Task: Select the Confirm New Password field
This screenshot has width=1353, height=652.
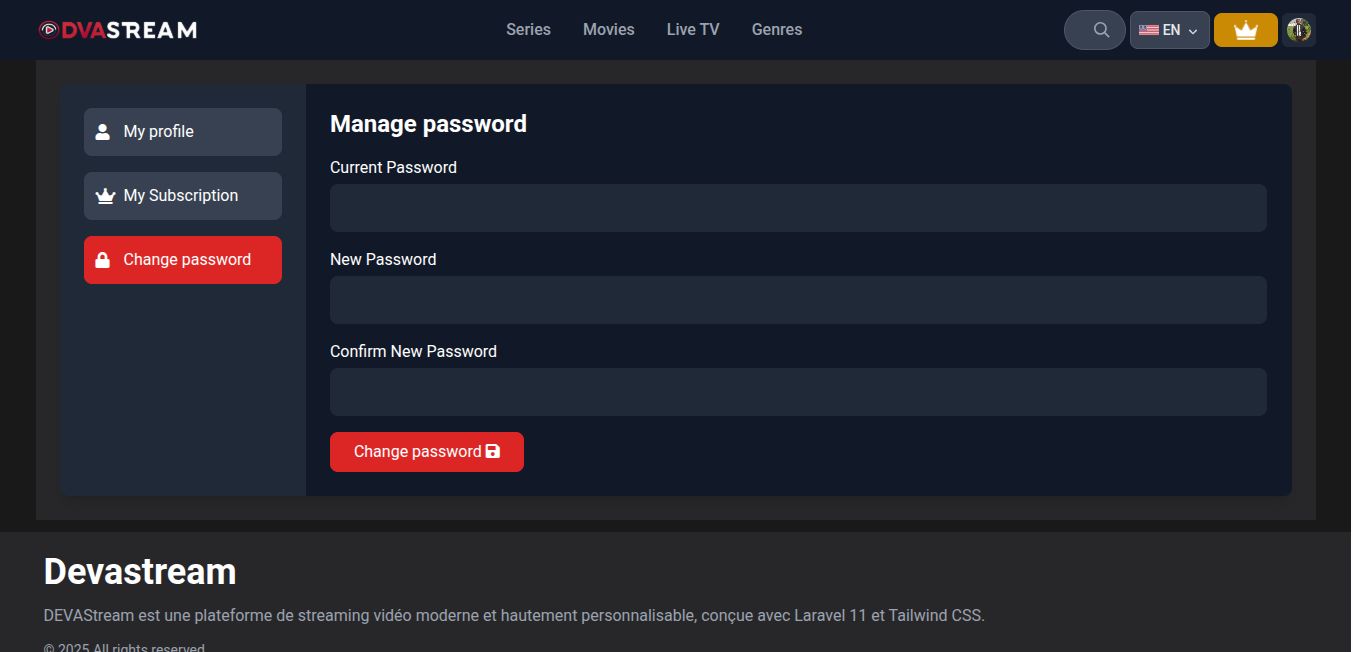Action: pyautogui.click(x=798, y=392)
